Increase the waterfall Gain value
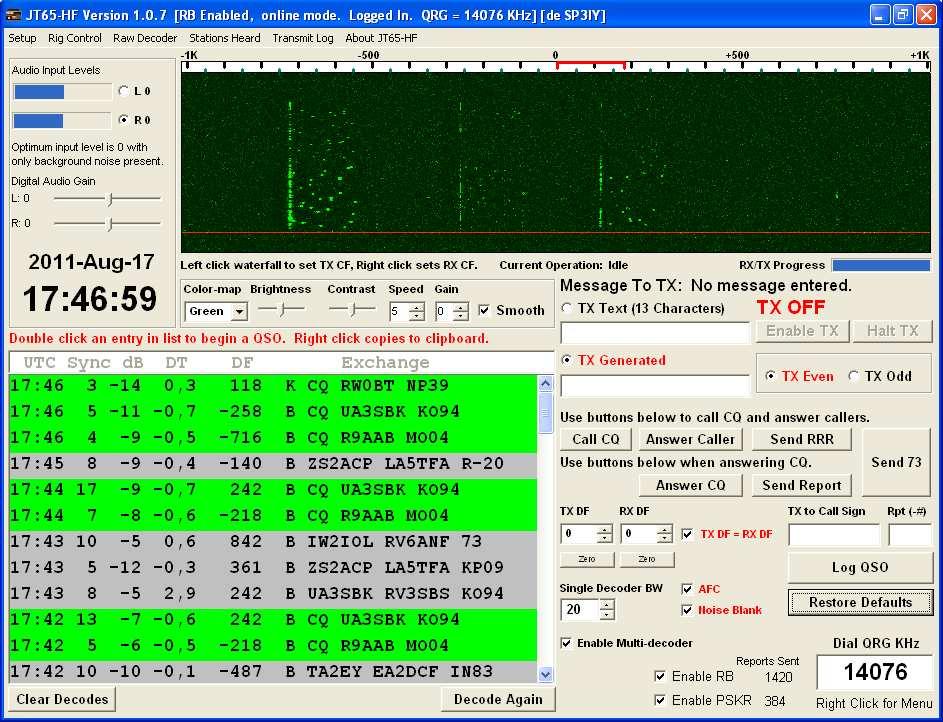The image size is (943, 722). coord(461,307)
